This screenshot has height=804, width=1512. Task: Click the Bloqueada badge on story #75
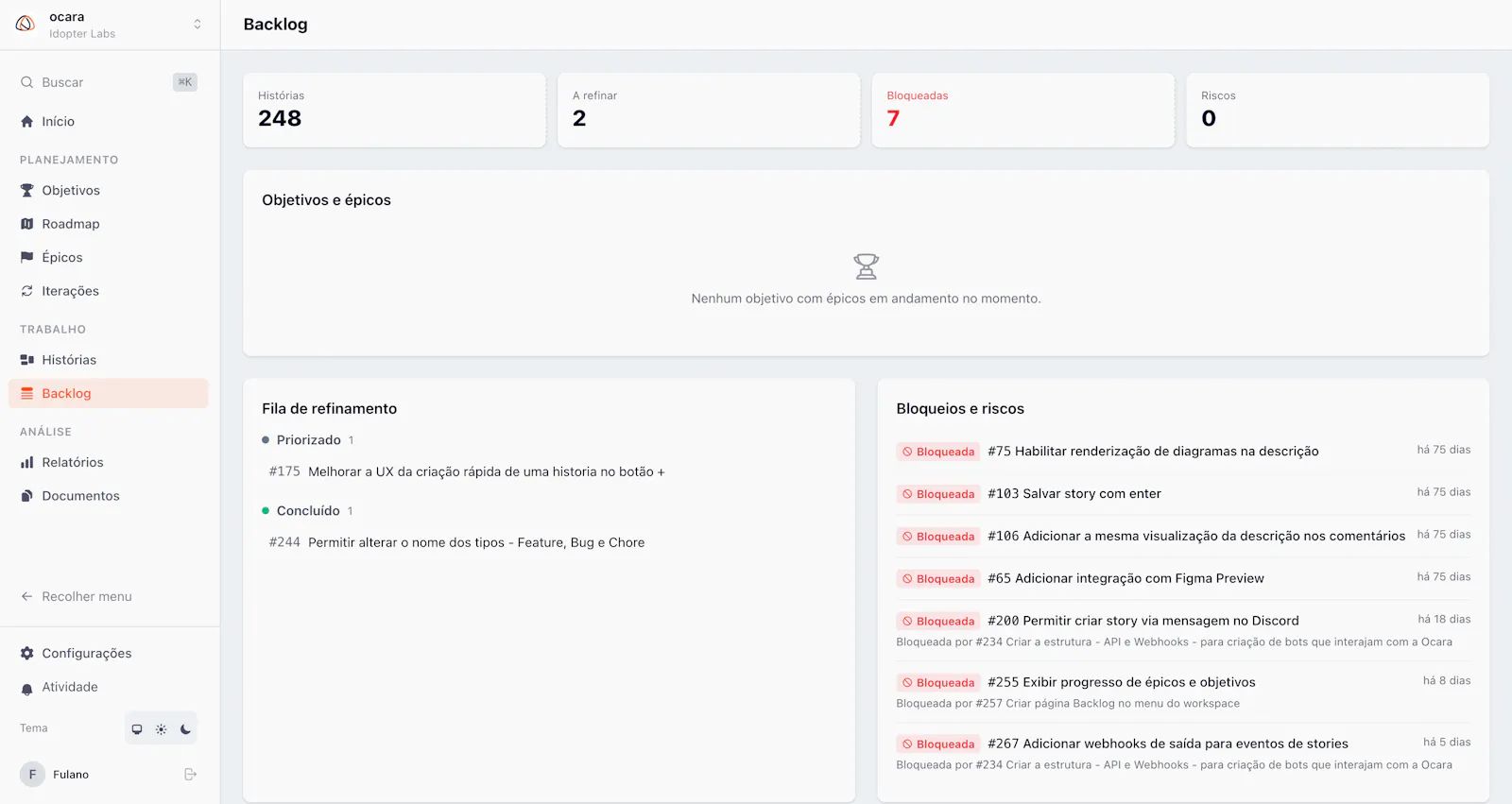click(x=938, y=452)
